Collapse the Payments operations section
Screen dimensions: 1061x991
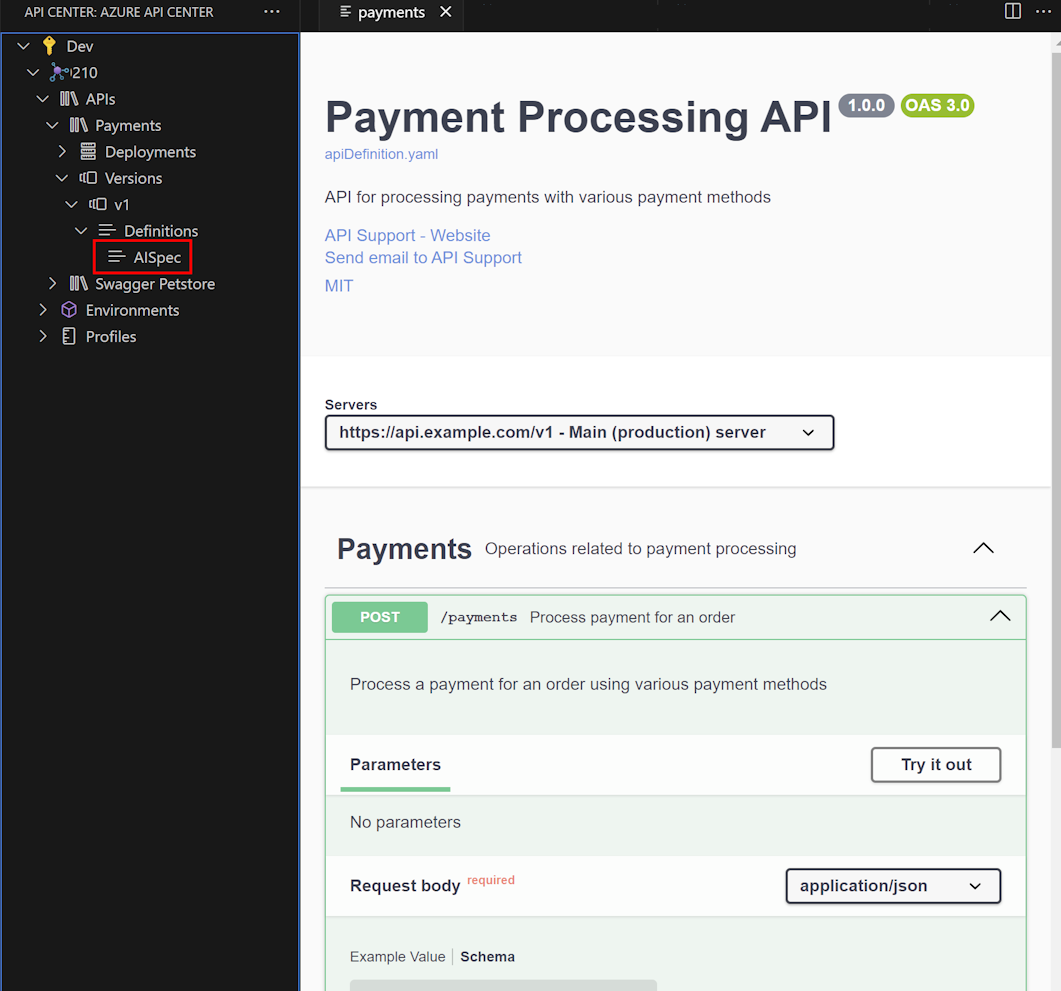point(983,548)
